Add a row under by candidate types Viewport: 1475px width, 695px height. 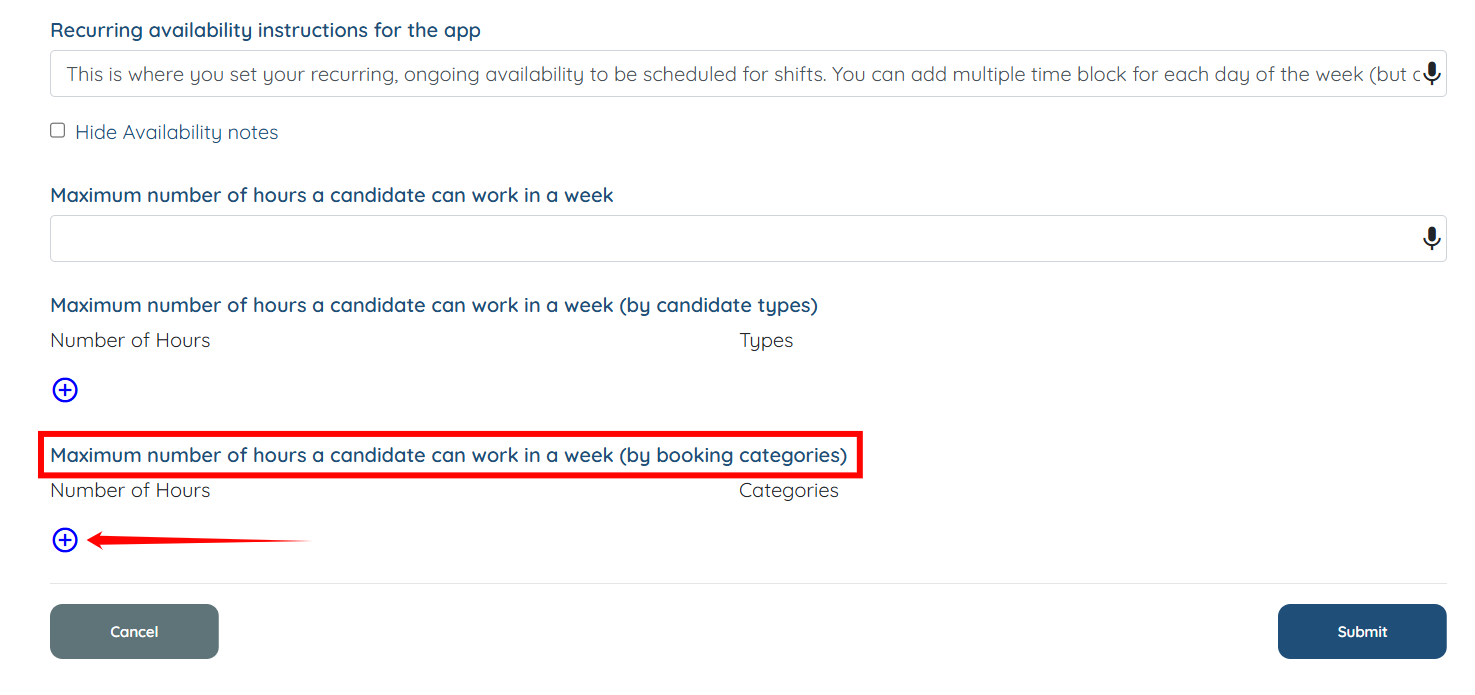[65, 390]
